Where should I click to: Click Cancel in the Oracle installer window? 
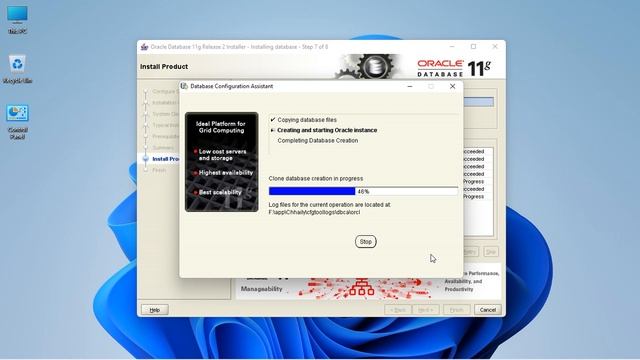[x=487, y=310]
